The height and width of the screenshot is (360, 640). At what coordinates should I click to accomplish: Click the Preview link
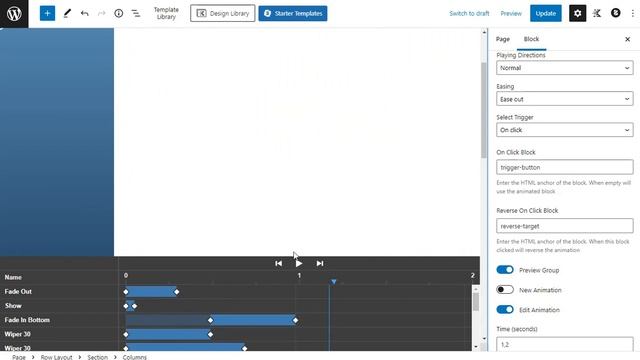(x=511, y=13)
